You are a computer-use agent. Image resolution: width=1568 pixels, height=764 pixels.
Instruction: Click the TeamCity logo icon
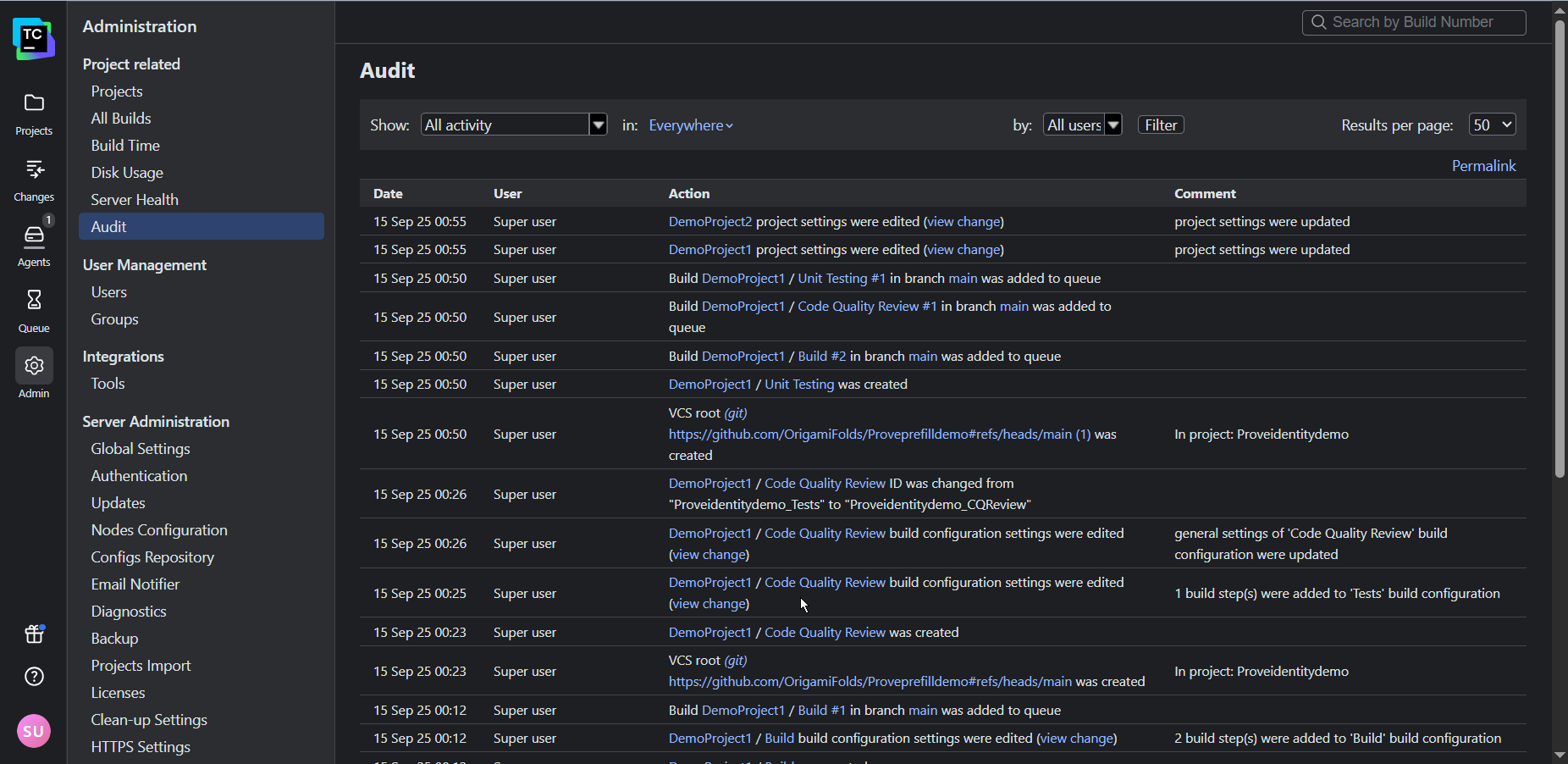click(33, 39)
